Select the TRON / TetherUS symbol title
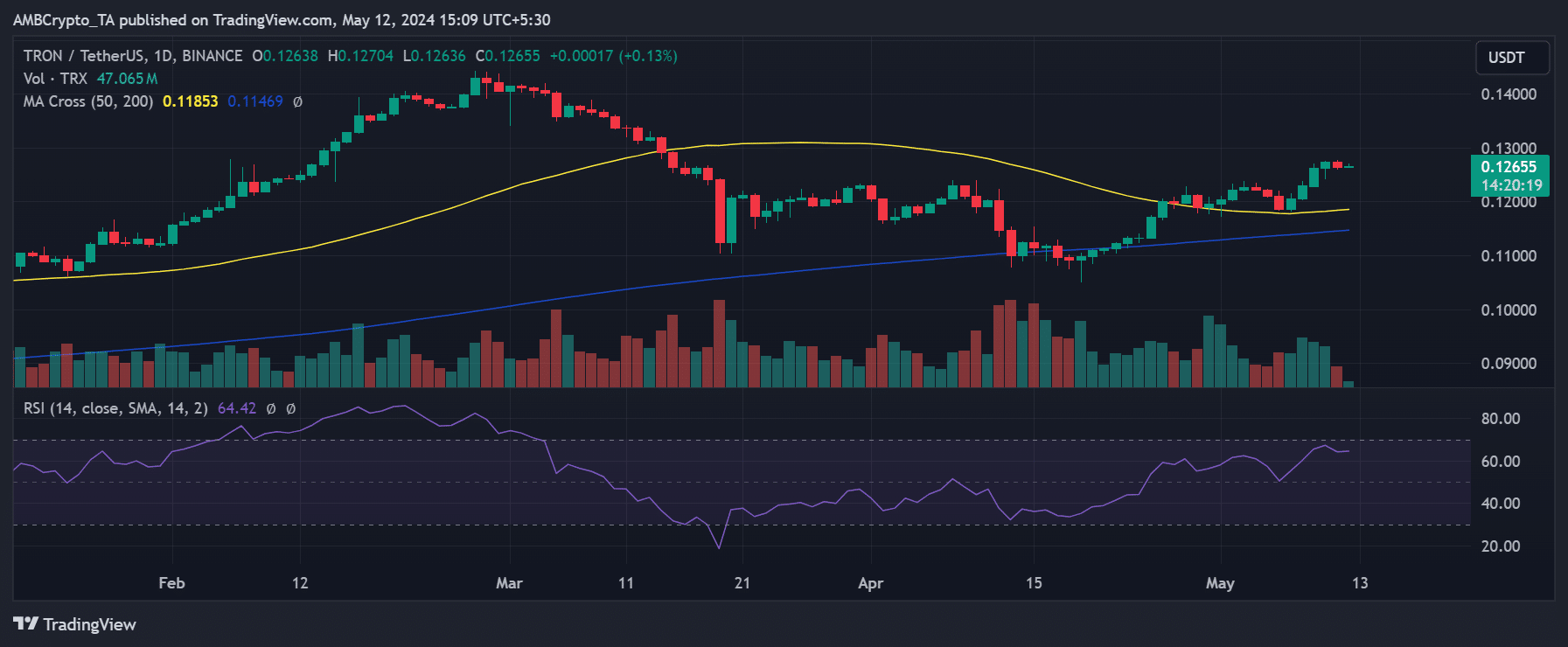This screenshot has height=647, width=1568. click(x=133, y=56)
